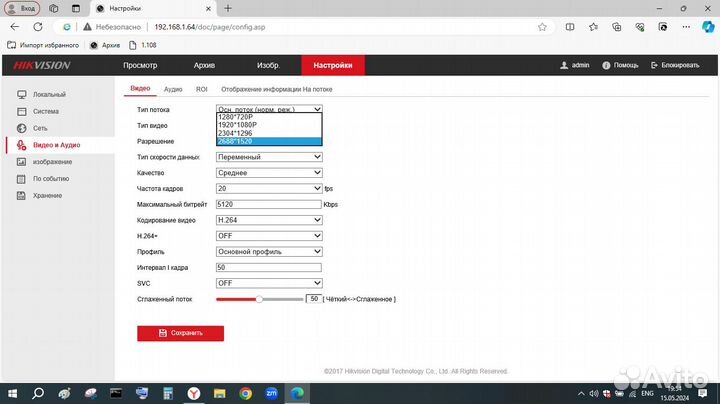
Task: Open the Windows Start menu
Action: pyautogui.click(x=12, y=393)
